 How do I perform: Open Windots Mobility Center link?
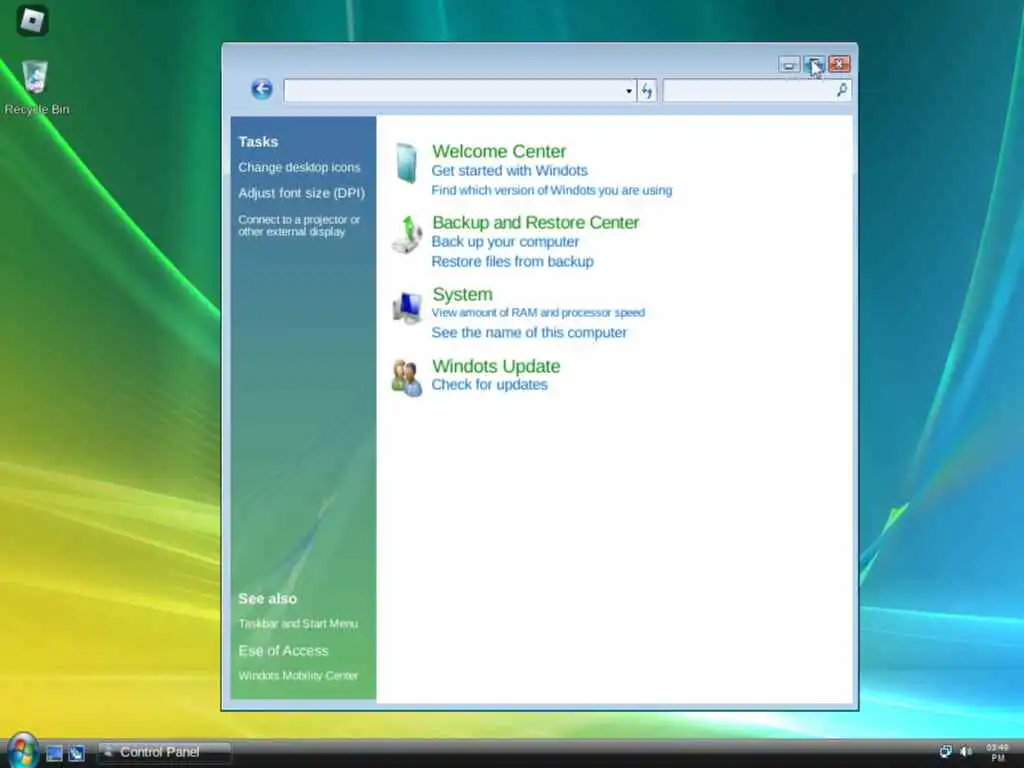[298, 675]
